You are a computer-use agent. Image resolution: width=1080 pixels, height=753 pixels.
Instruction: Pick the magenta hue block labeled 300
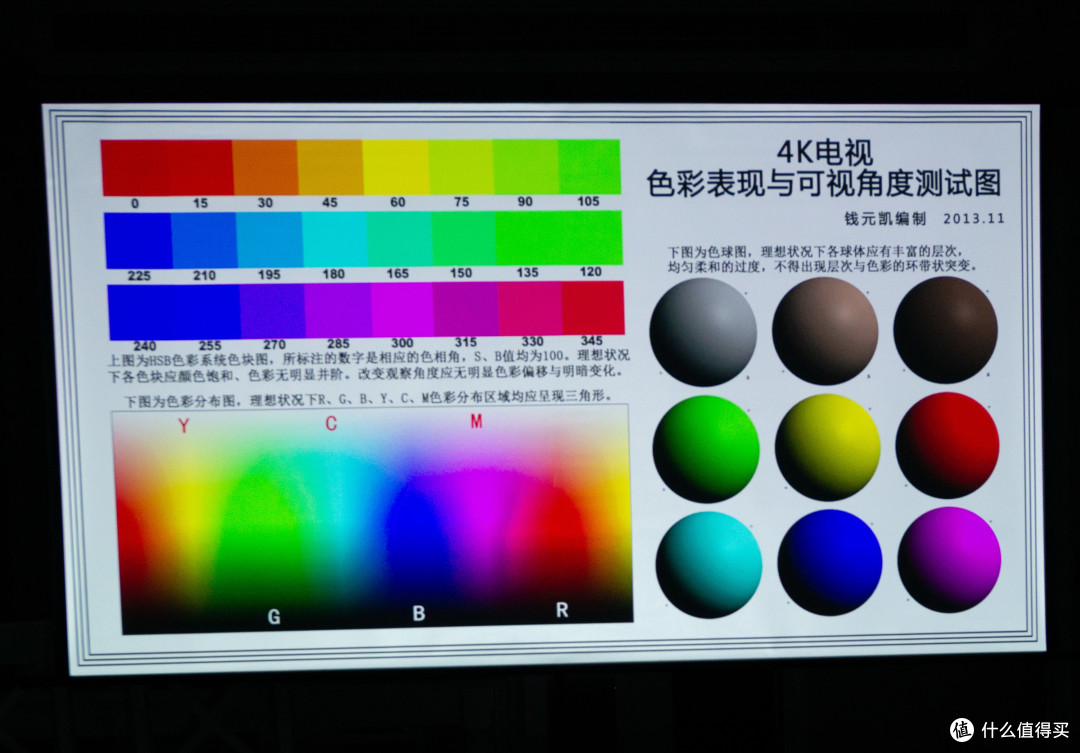[x=402, y=309]
